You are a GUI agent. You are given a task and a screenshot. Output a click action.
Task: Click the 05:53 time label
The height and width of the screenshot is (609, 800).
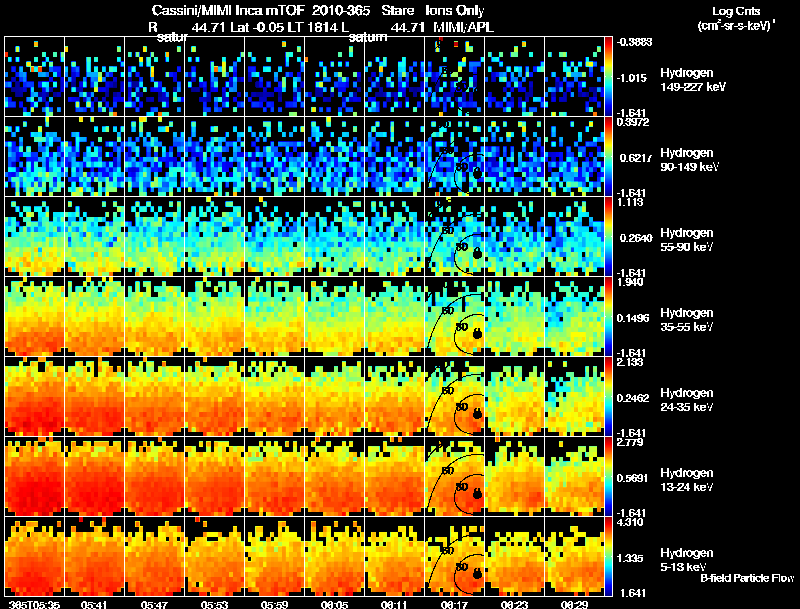[x=214, y=604]
